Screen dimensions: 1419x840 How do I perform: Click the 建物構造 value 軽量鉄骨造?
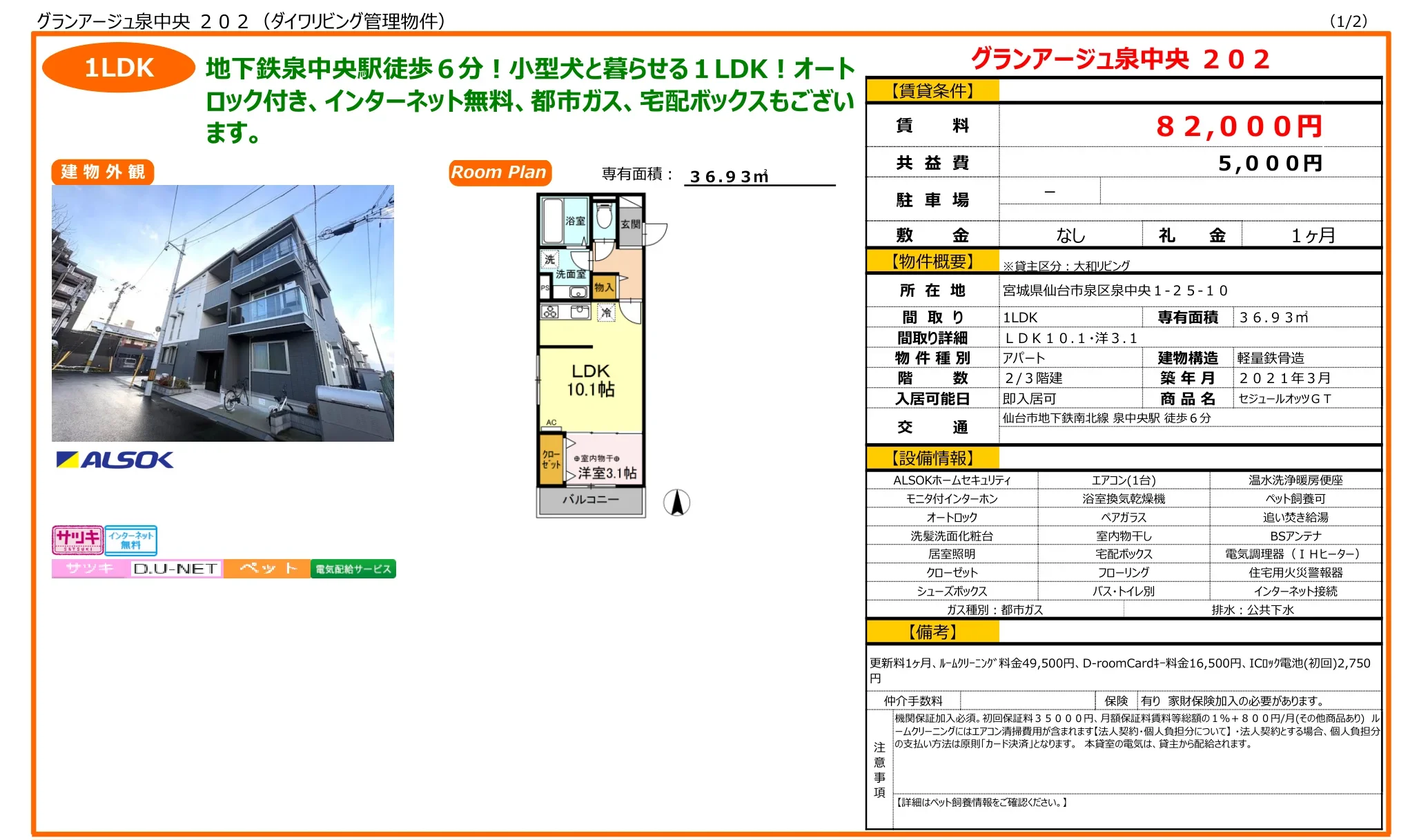[1271, 358]
